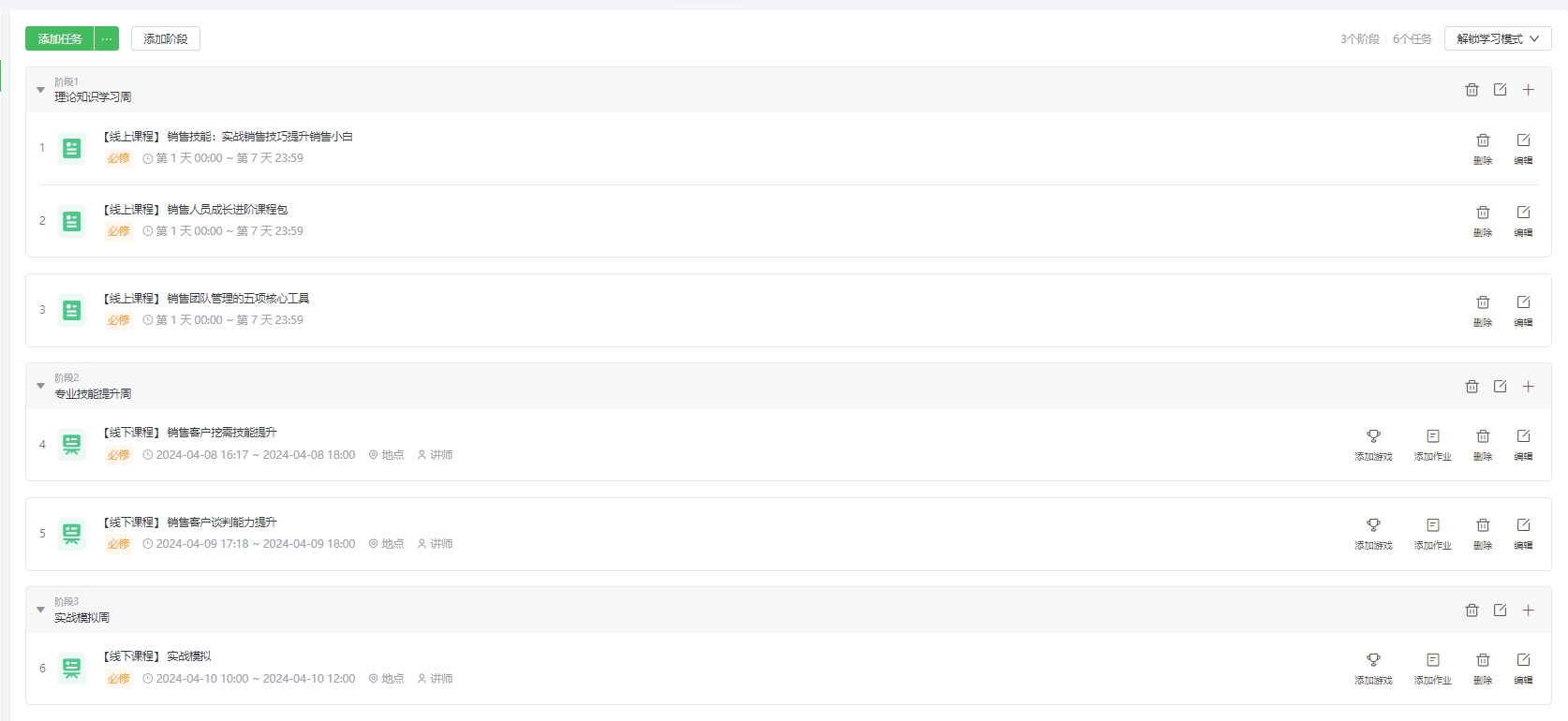Add a task to stage 3 实战模拟周 via plus icon
1568x721 pixels.
(x=1528, y=610)
